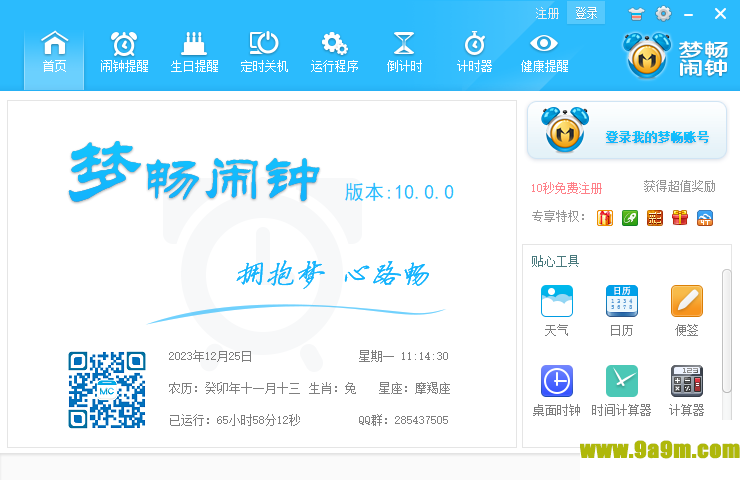This screenshot has height=480, width=740.
Task: Launch the 桌面时钟 desktop clock tool
Action: click(x=557, y=391)
